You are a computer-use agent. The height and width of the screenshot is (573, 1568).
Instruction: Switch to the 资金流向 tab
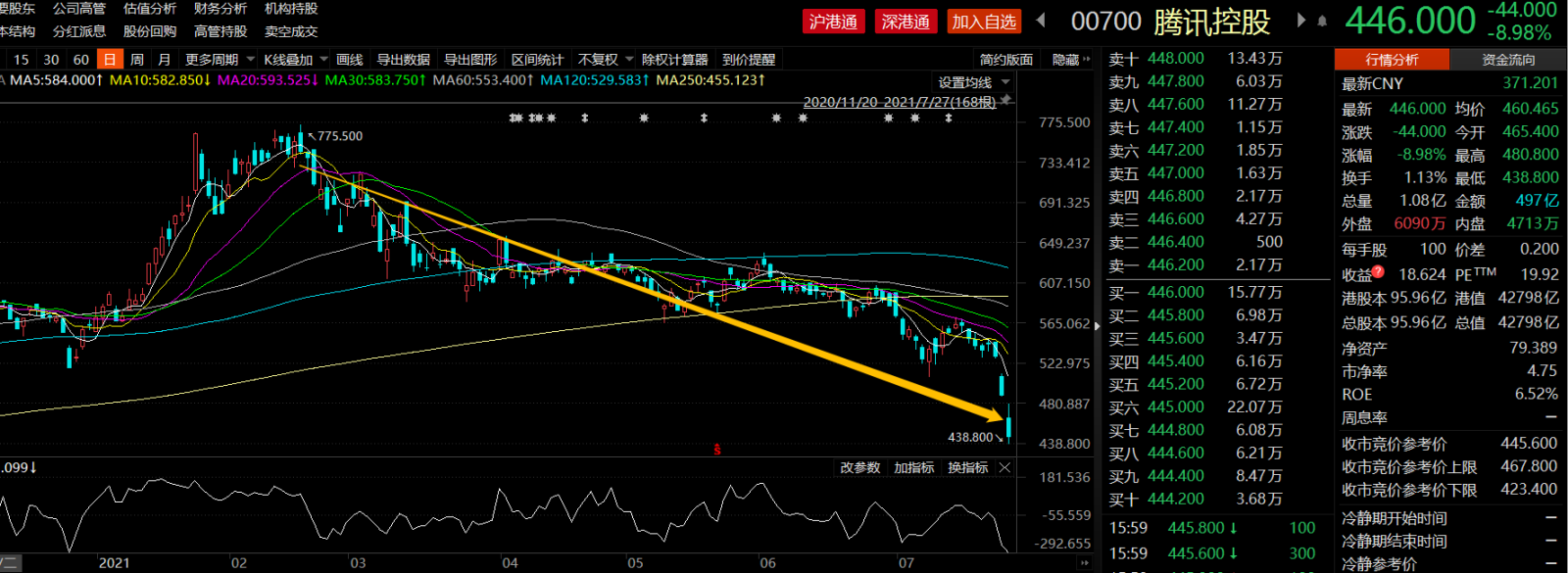(x=1508, y=60)
